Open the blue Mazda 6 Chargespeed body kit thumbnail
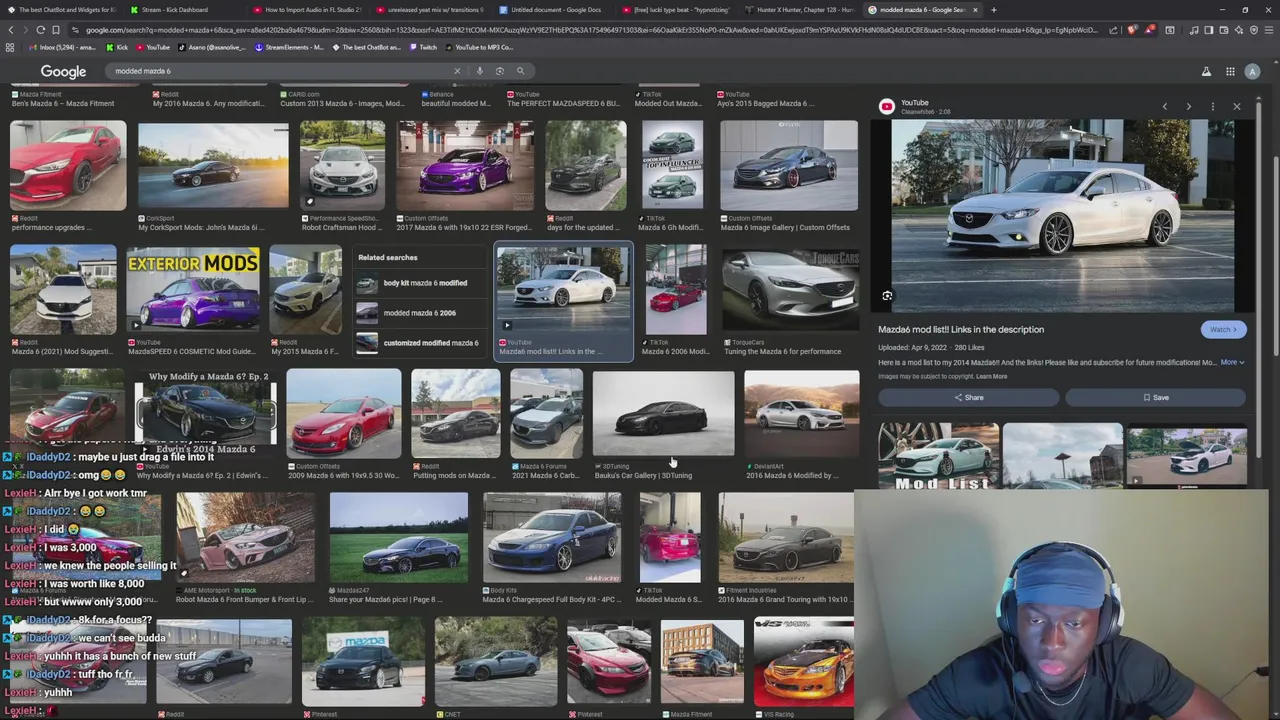This screenshot has width=1280, height=720. (x=552, y=538)
